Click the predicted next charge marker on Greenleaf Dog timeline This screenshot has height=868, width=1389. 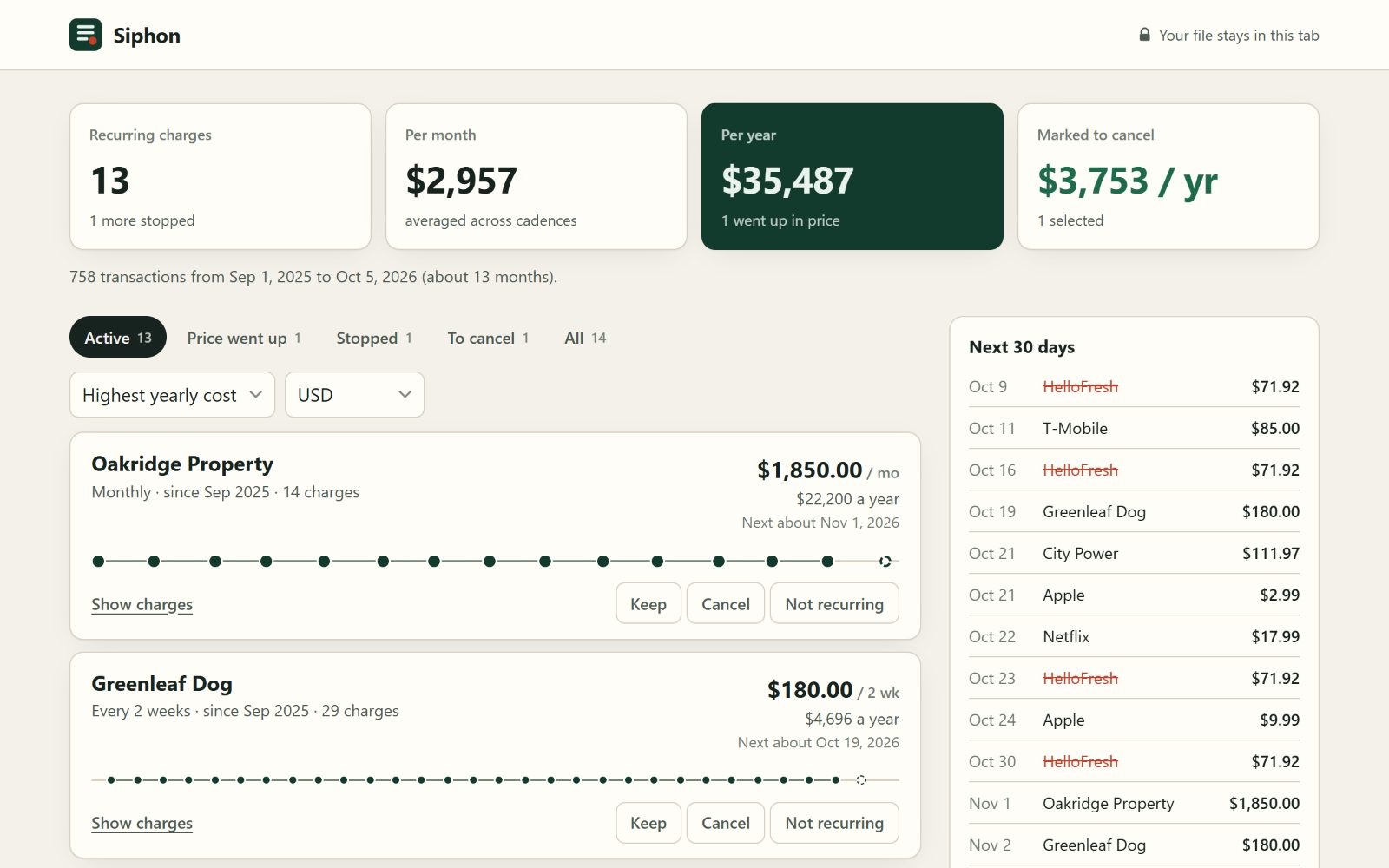[861, 780]
